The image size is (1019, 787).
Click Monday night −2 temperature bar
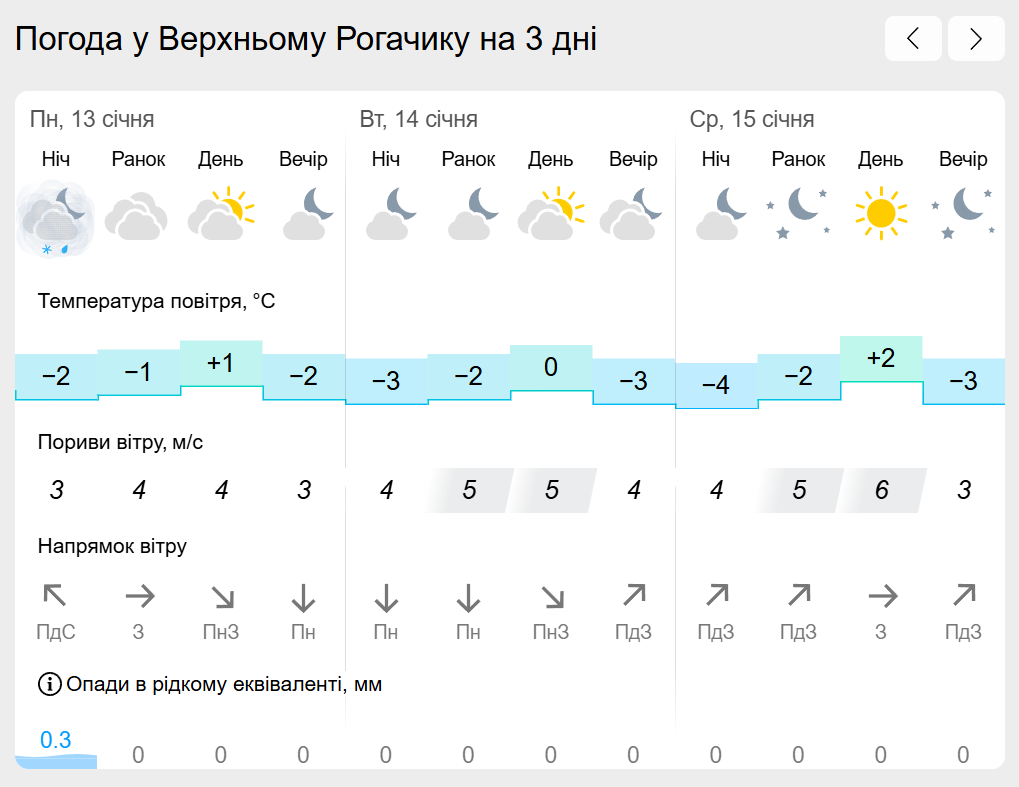(57, 376)
